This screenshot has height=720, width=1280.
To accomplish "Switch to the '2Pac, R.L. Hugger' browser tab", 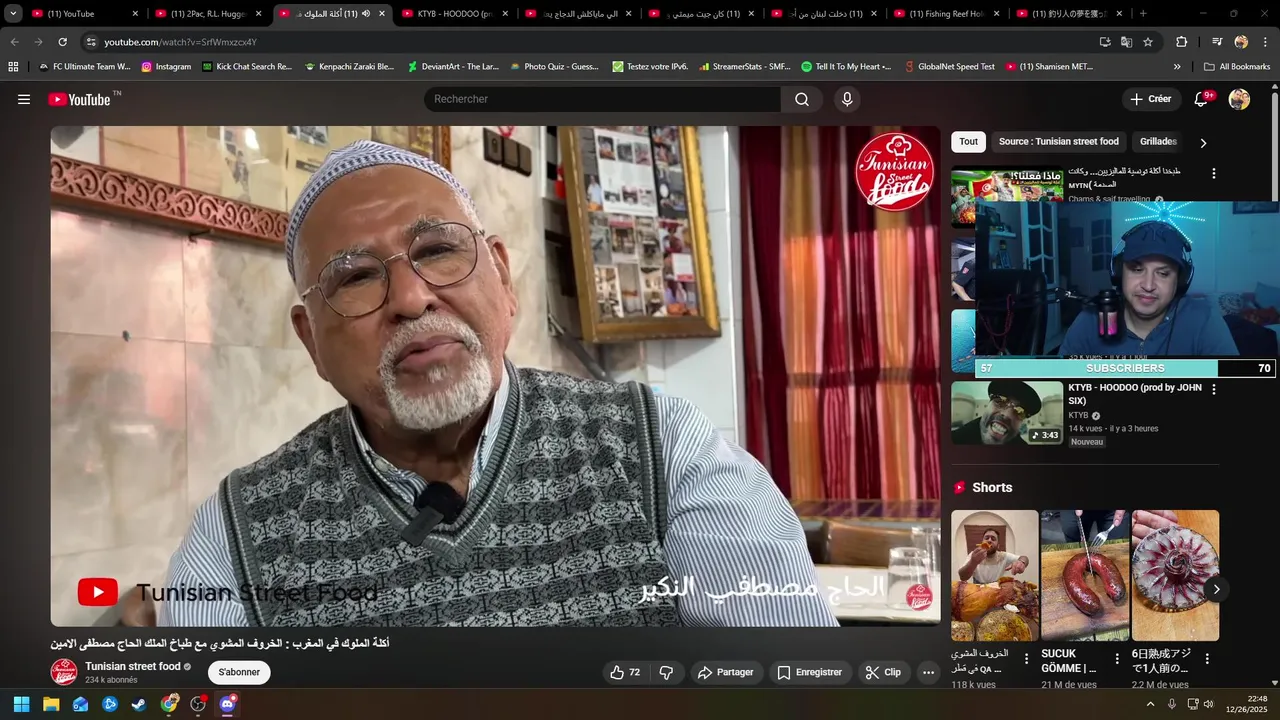I will pyautogui.click(x=209, y=14).
